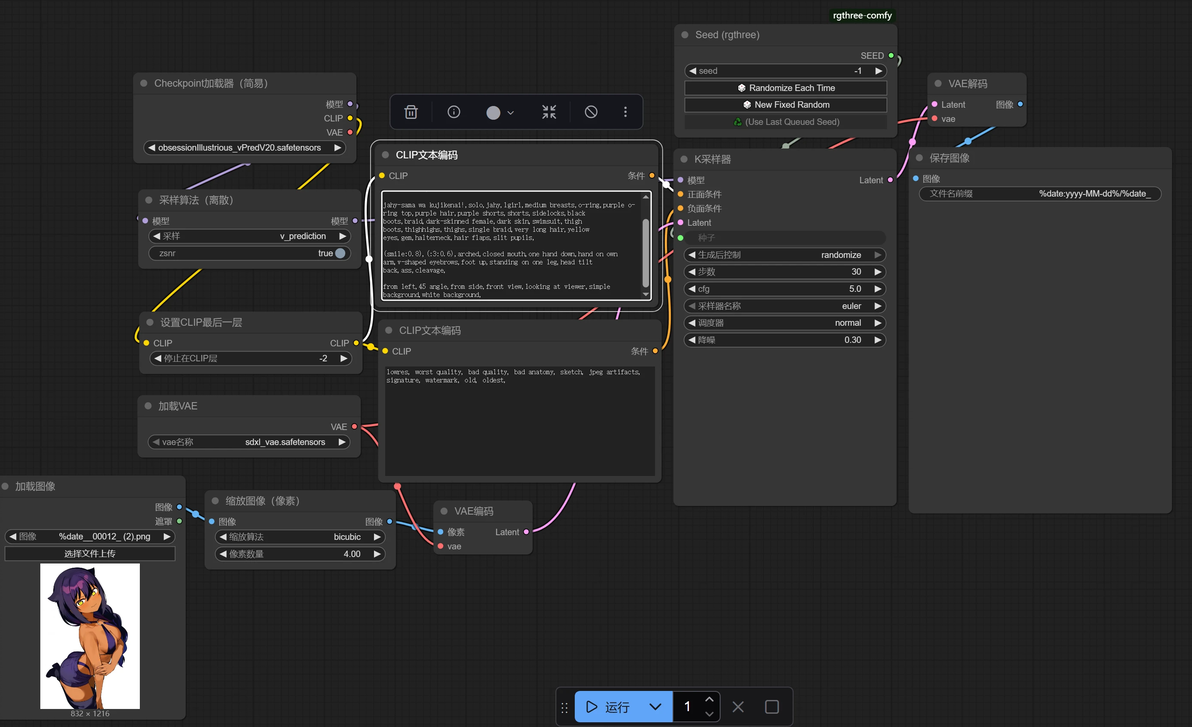Open node info with the circled-i icon
The height and width of the screenshot is (727, 1192).
coord(454,112)
